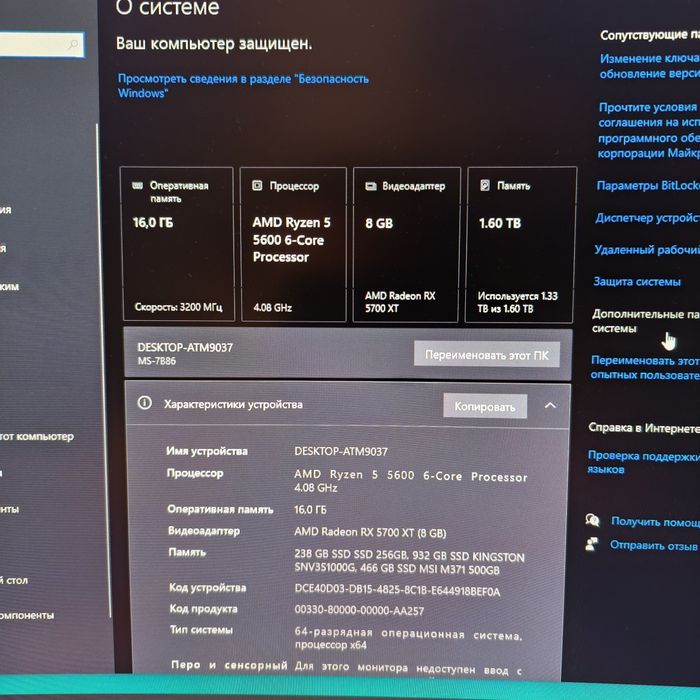Screen dimensions: 700x700
Task: Click the Код продукта value 00330-80000-00000-AA257
Action: click(359, 610)
